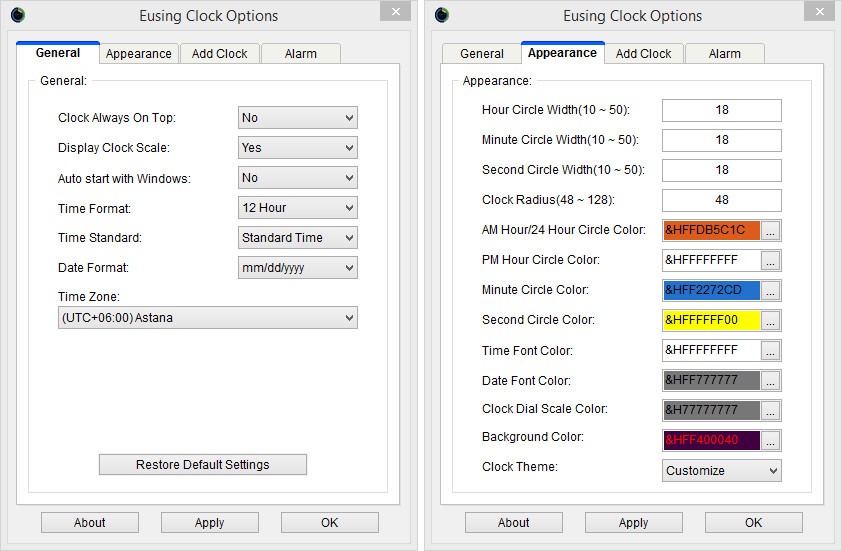Click OK button in right window

click(753, 523)
